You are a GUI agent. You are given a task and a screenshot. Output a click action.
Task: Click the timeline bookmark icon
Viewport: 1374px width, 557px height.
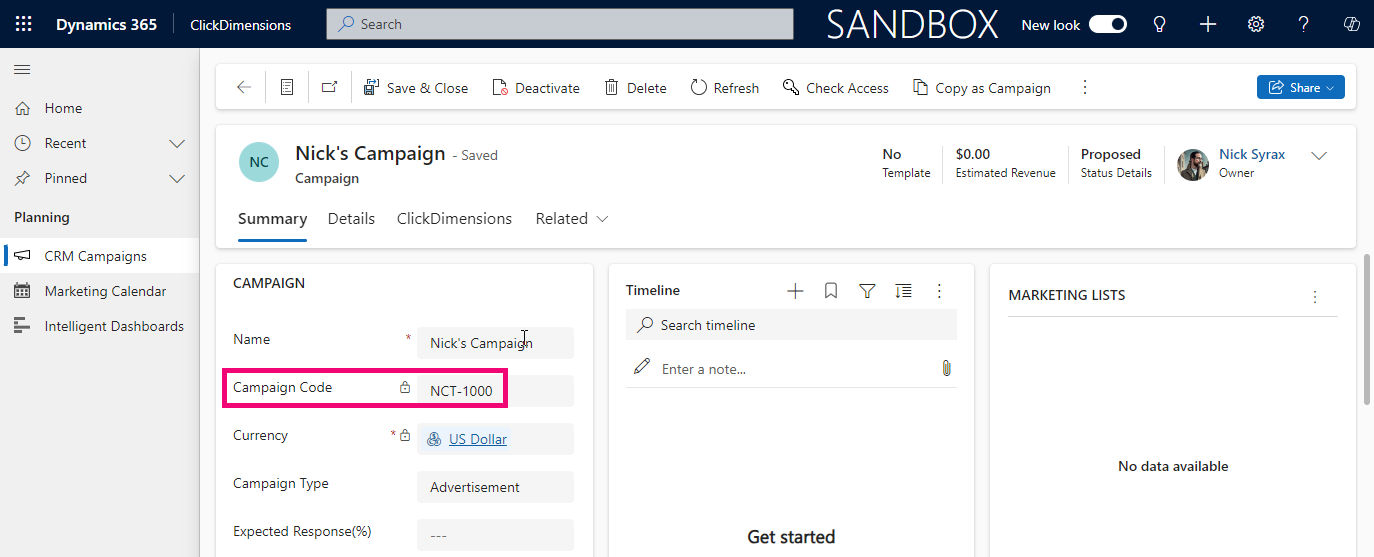831,291
